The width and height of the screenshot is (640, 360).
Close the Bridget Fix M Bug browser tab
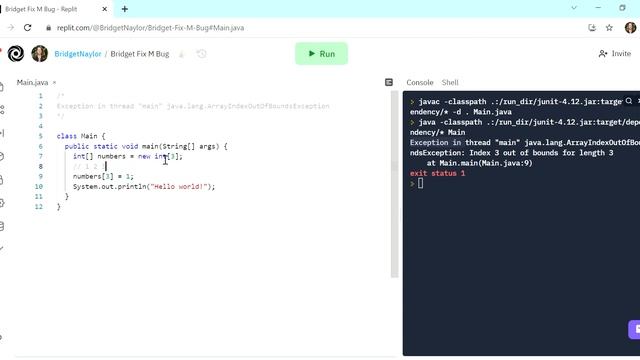104,9
